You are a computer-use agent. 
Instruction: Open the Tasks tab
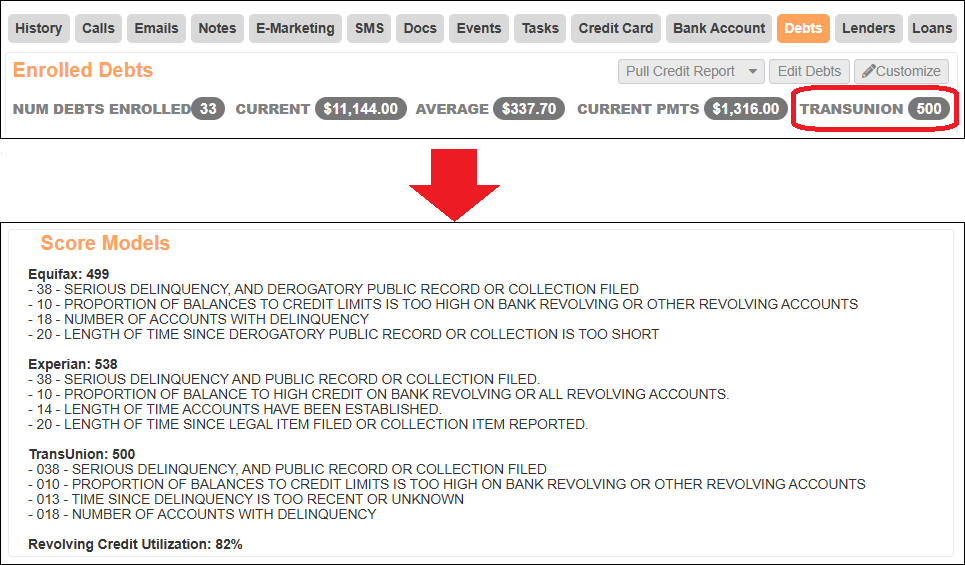(x=540, y=28)
